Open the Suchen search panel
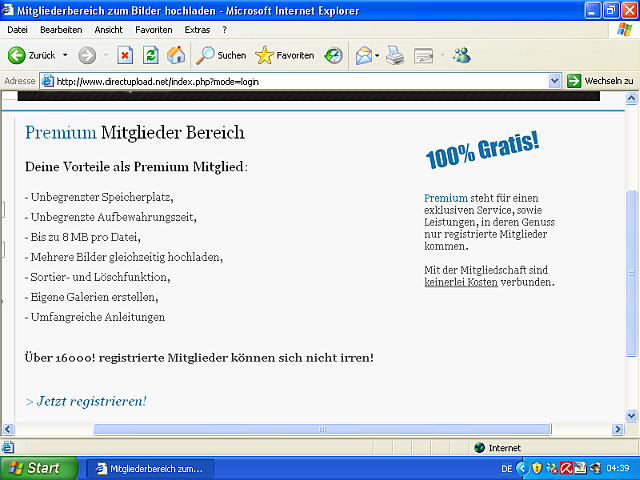Image resolution: width=640 pixels, height=480 pixels. click(x=221, y=55)
